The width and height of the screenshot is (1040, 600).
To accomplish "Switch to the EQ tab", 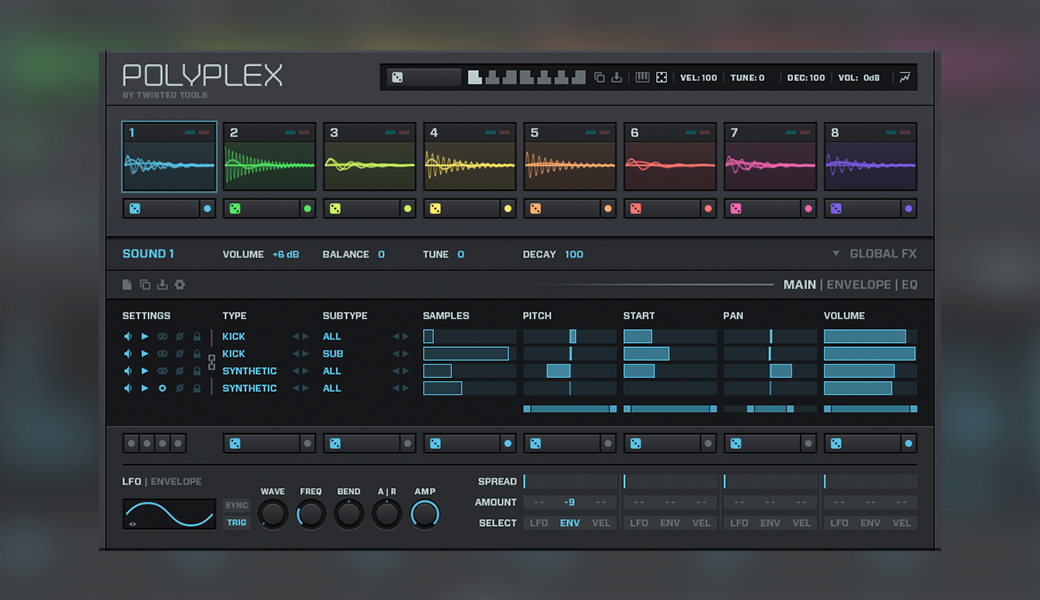I will pos(909,284).
